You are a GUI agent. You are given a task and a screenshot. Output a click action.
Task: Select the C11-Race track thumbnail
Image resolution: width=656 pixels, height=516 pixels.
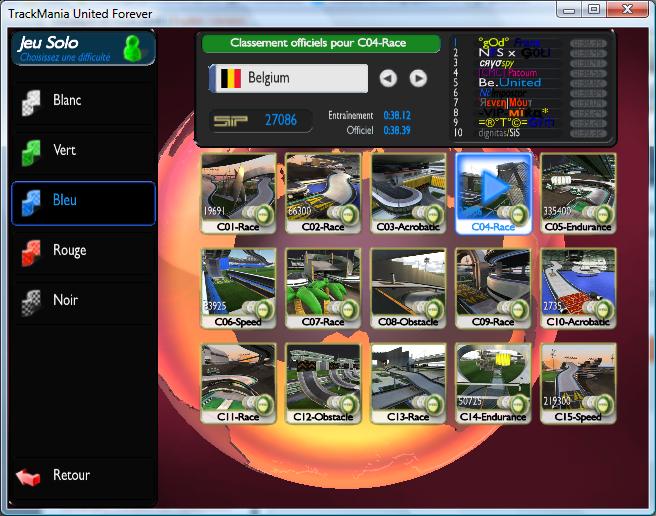pyautogui.click(x=238, y=382)
